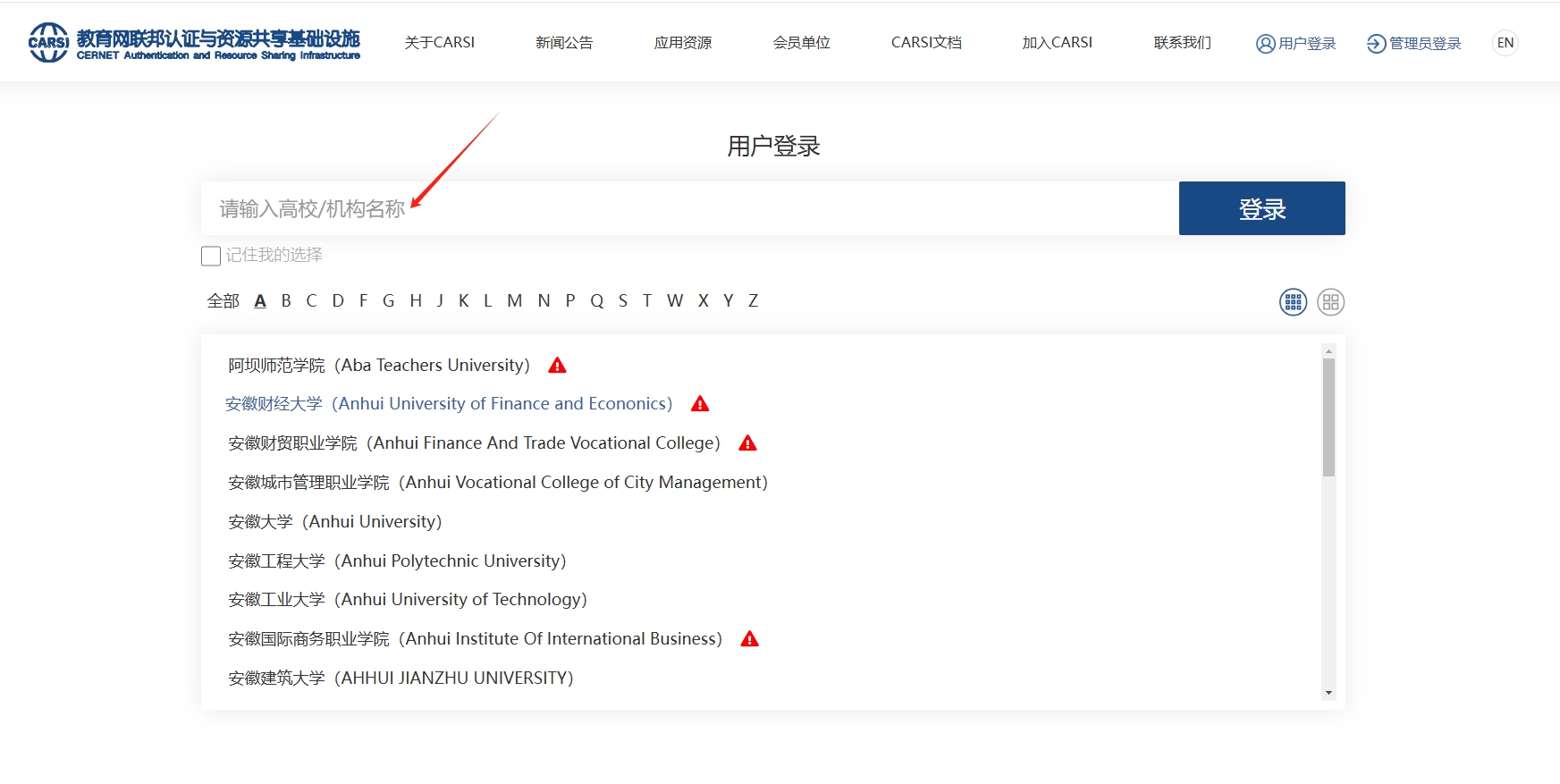Filter institutions by letter J
The image size is (1560, 784).
(x=440, y=301)
